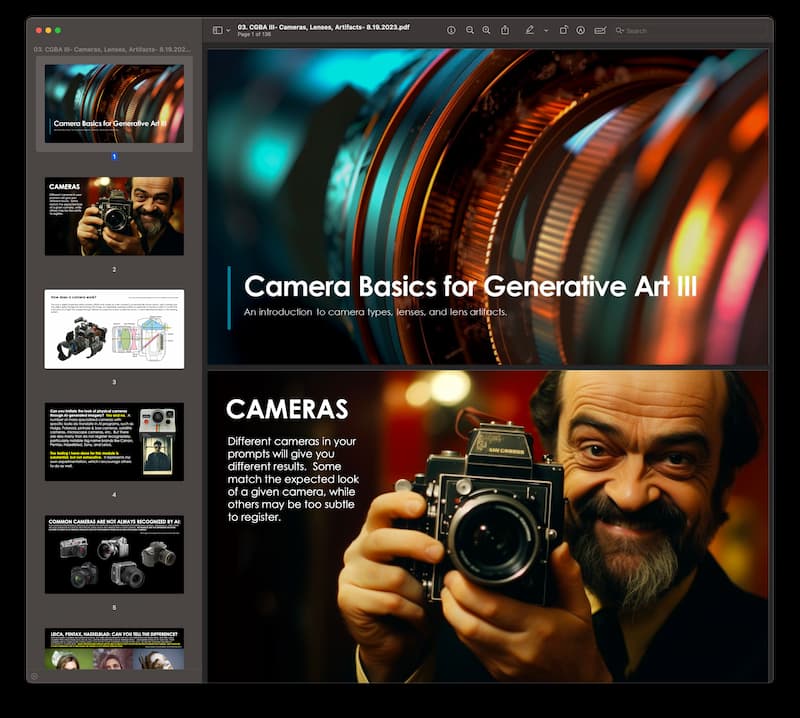Select page 1 title slide thumbnail
The width and height of the screenshot is (800, 718).
[x=114, y=103]
